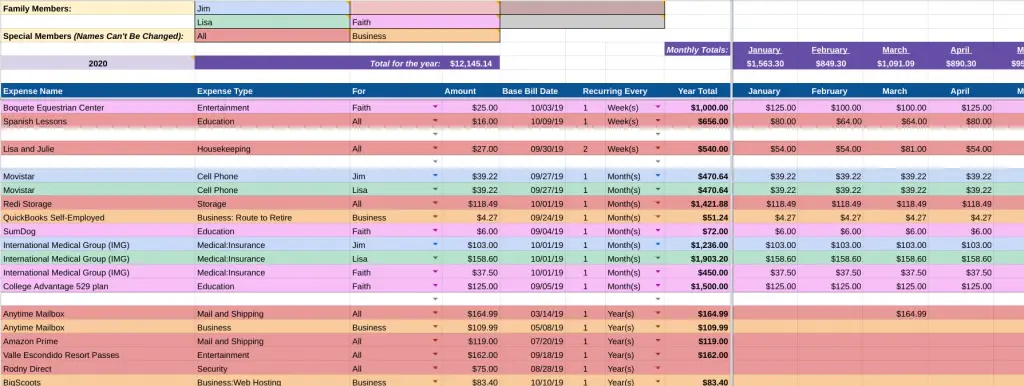Click the Family Members label cell
Image resolution: width=1024 pixels, height=386 pixels.
click(x=97, y=8)
